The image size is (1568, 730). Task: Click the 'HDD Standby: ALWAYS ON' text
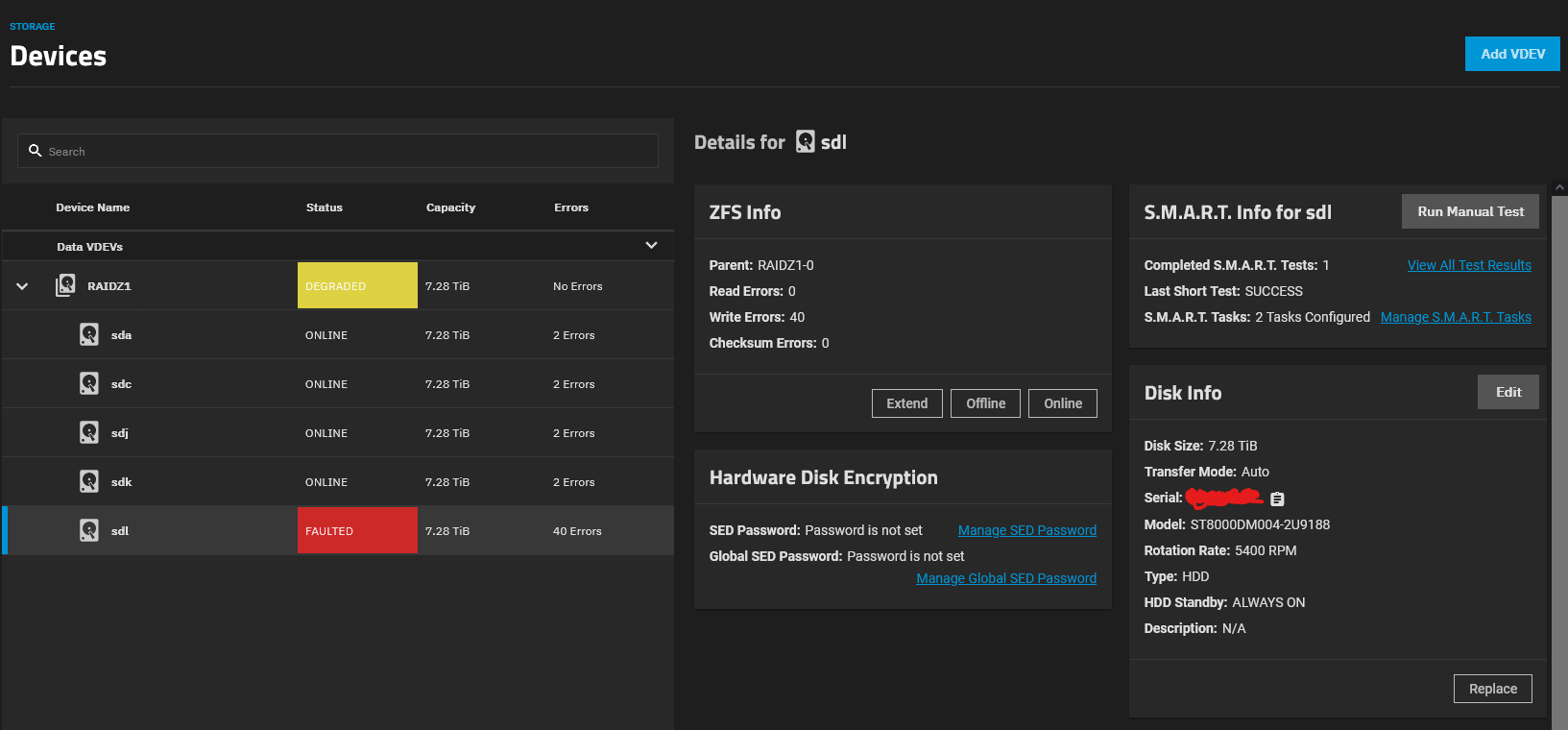point(1224,602)
